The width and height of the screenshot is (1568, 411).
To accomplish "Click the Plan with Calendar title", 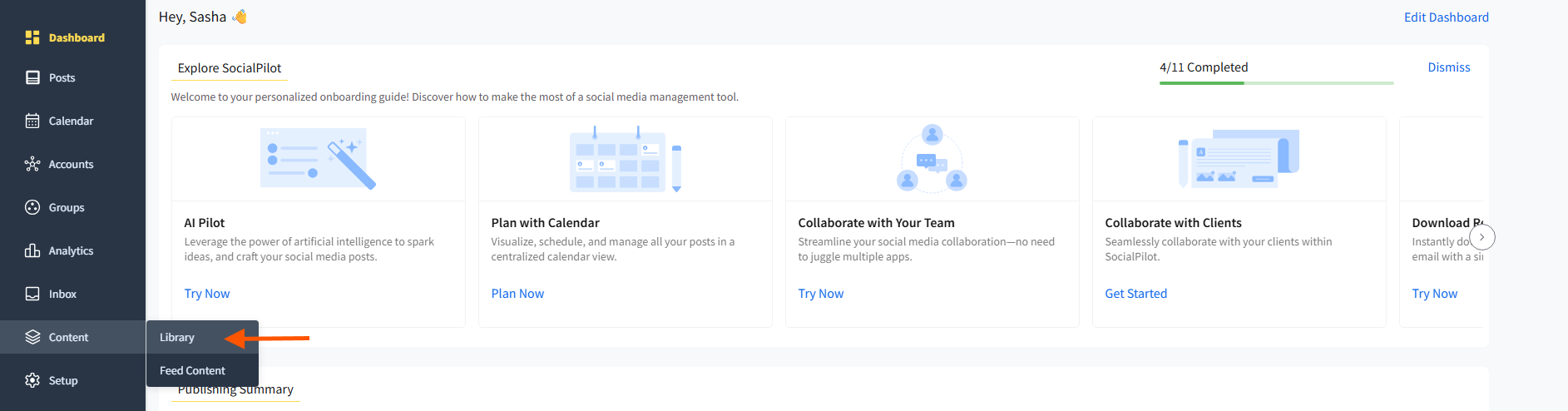I will (x=546, y=223).
